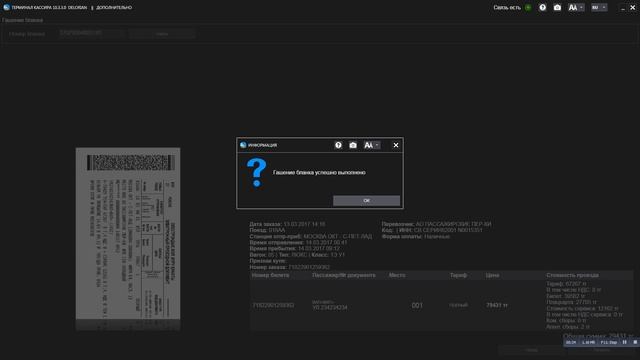
Task: Click the Дата заказа line
Action: coord(287,224)
